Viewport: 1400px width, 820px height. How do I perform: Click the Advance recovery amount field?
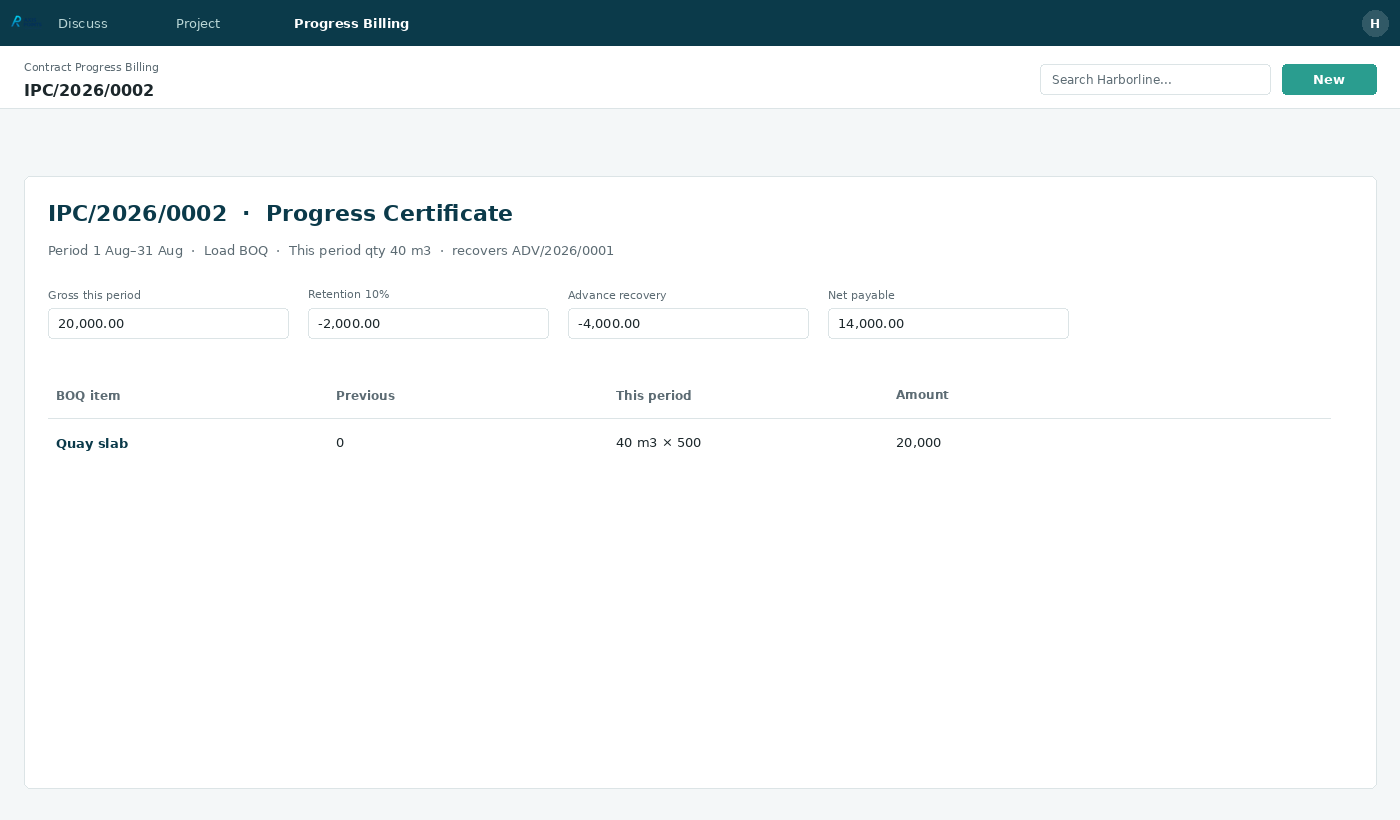click(688, 323)
